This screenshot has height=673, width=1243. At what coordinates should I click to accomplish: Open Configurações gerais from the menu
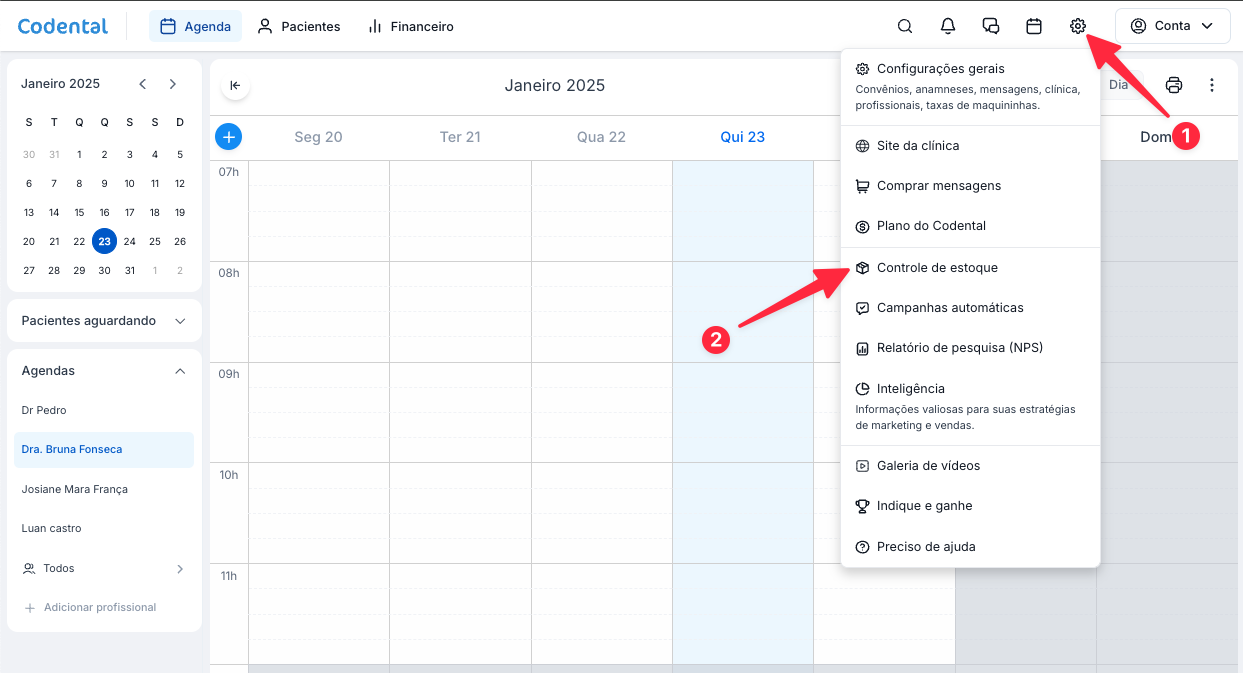pyautogui.click(x=940, y=69)
